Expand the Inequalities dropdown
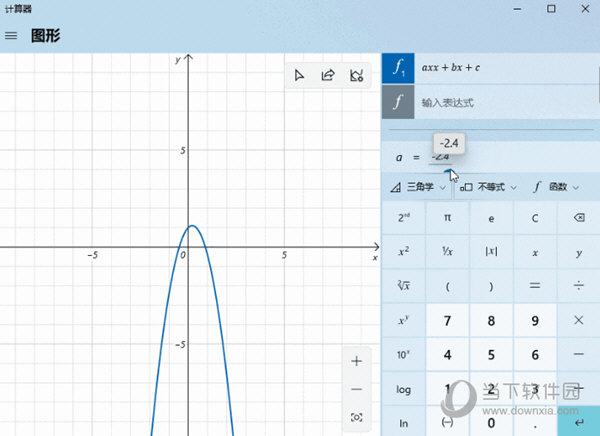 [488, 187]
